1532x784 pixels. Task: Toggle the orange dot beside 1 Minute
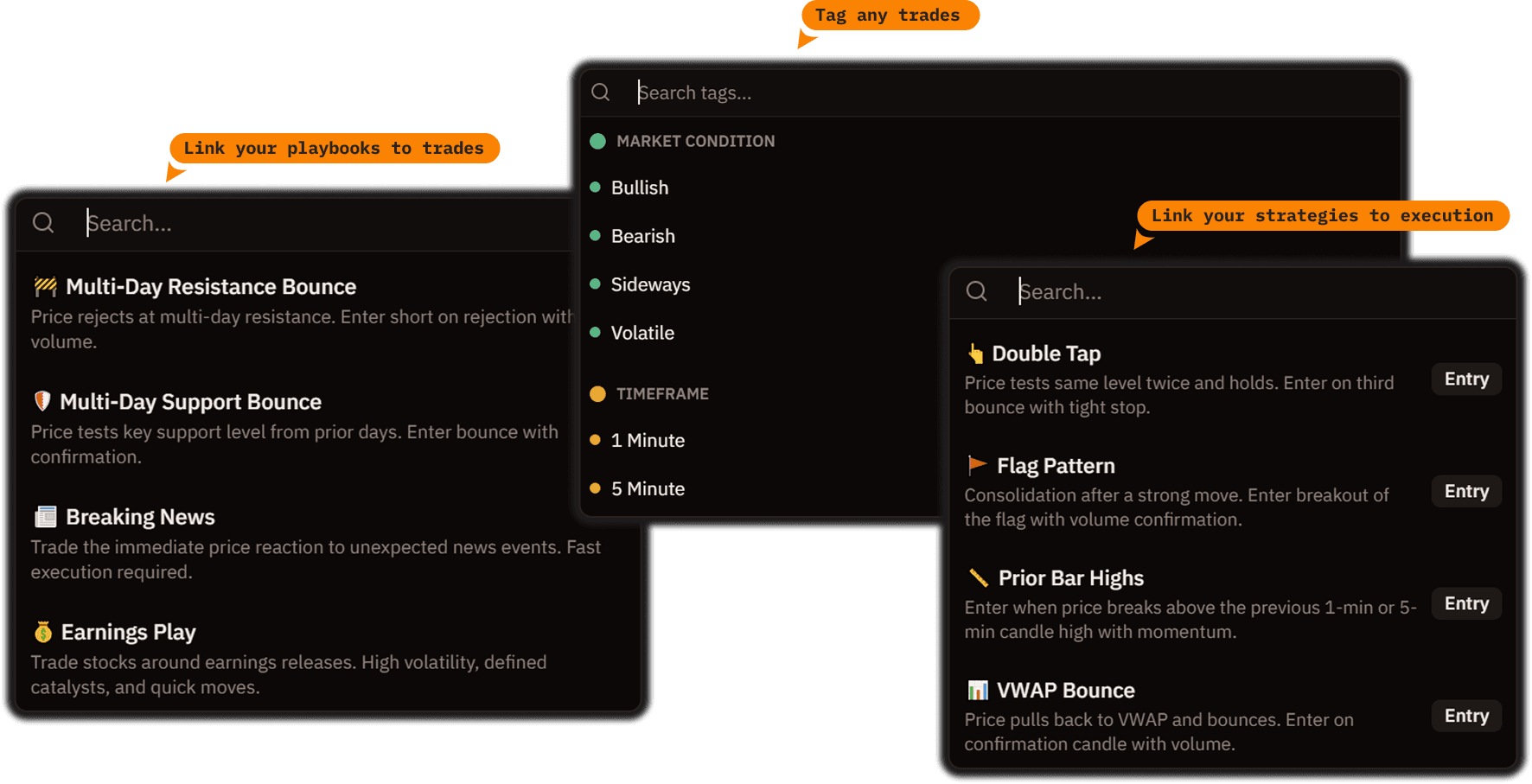point(597,440)
